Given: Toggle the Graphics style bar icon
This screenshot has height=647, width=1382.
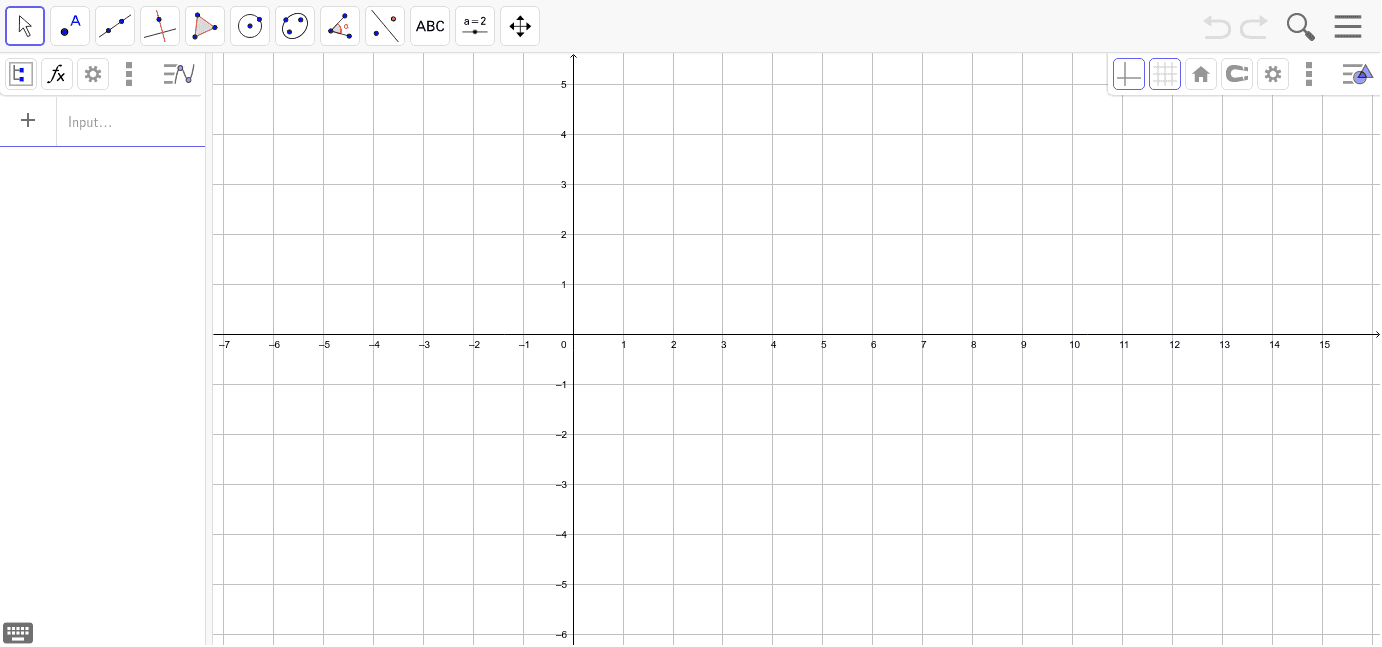Looking at the screenshot, I should coord(1357,74).
